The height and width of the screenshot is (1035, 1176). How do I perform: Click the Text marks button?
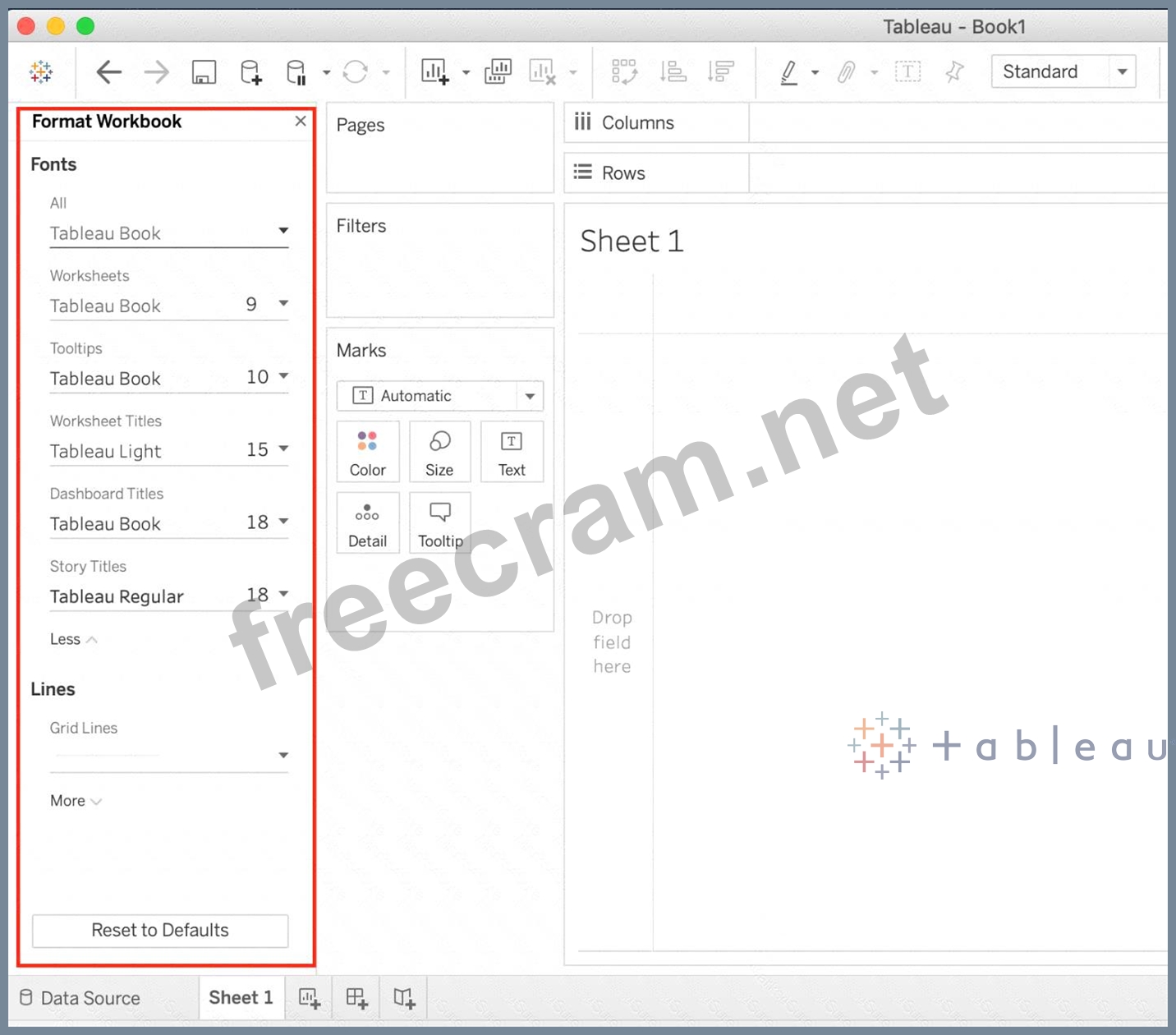point(512,452)
